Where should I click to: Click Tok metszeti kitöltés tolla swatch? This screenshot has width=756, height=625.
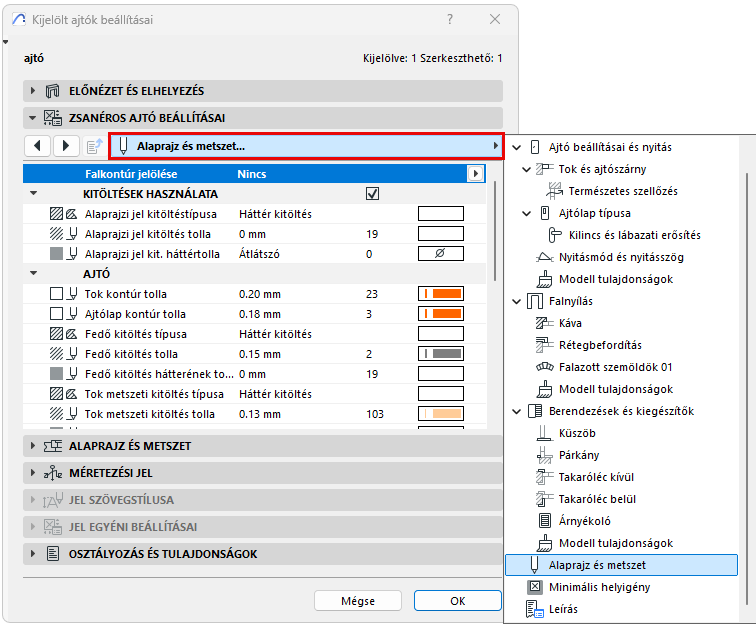coord(441,414)
